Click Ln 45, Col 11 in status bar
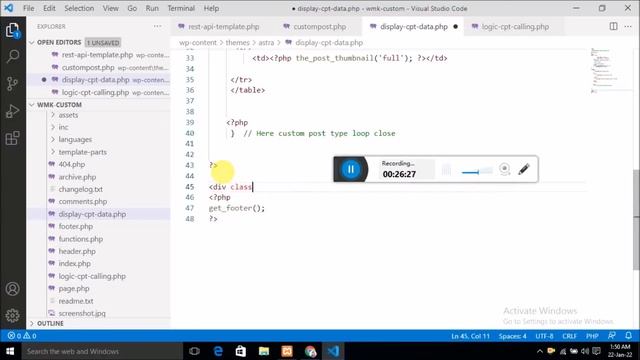This screenshot has width=640, height=360. [470, 336]
